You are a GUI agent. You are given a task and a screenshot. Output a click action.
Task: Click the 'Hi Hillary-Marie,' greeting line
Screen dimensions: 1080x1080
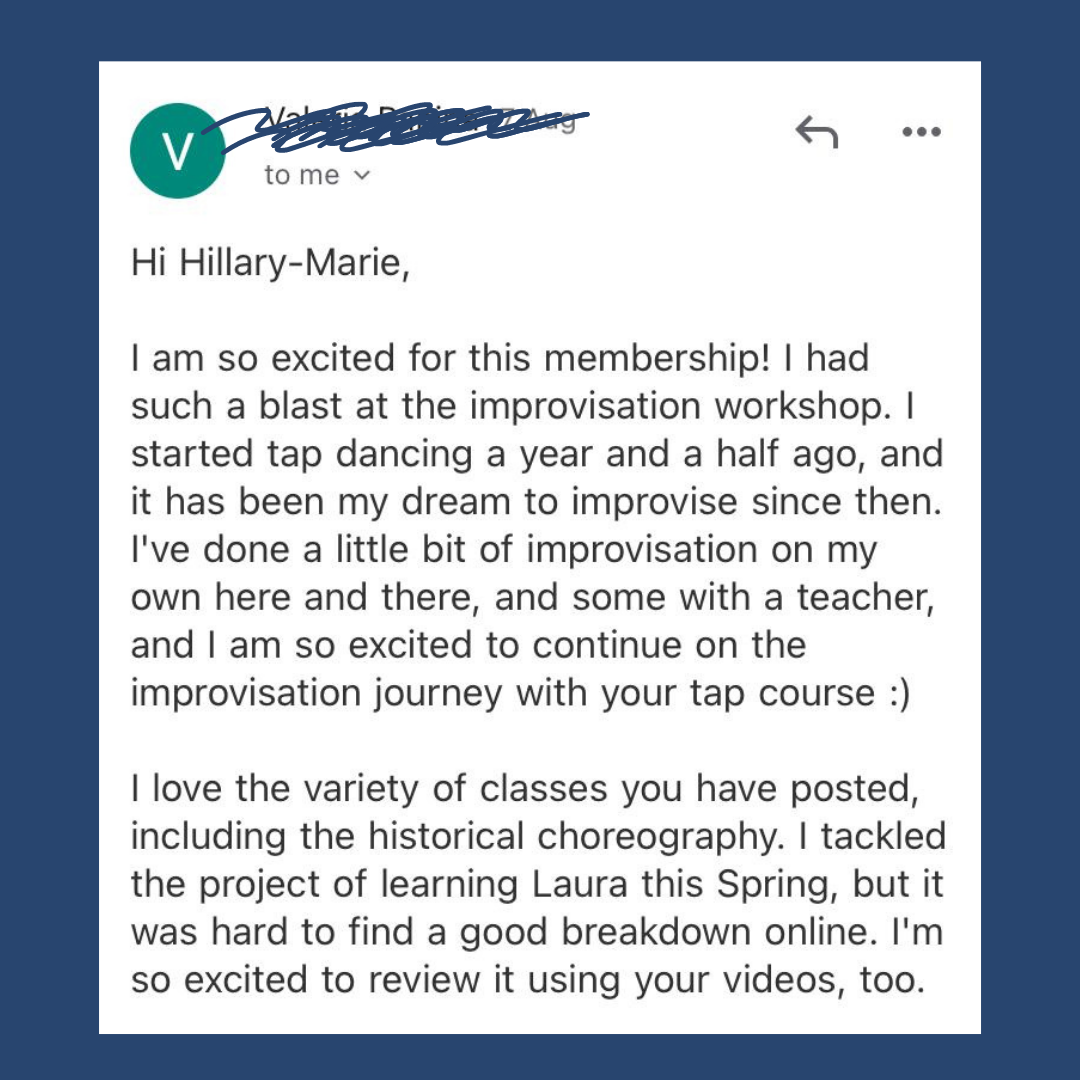point(270,263)
